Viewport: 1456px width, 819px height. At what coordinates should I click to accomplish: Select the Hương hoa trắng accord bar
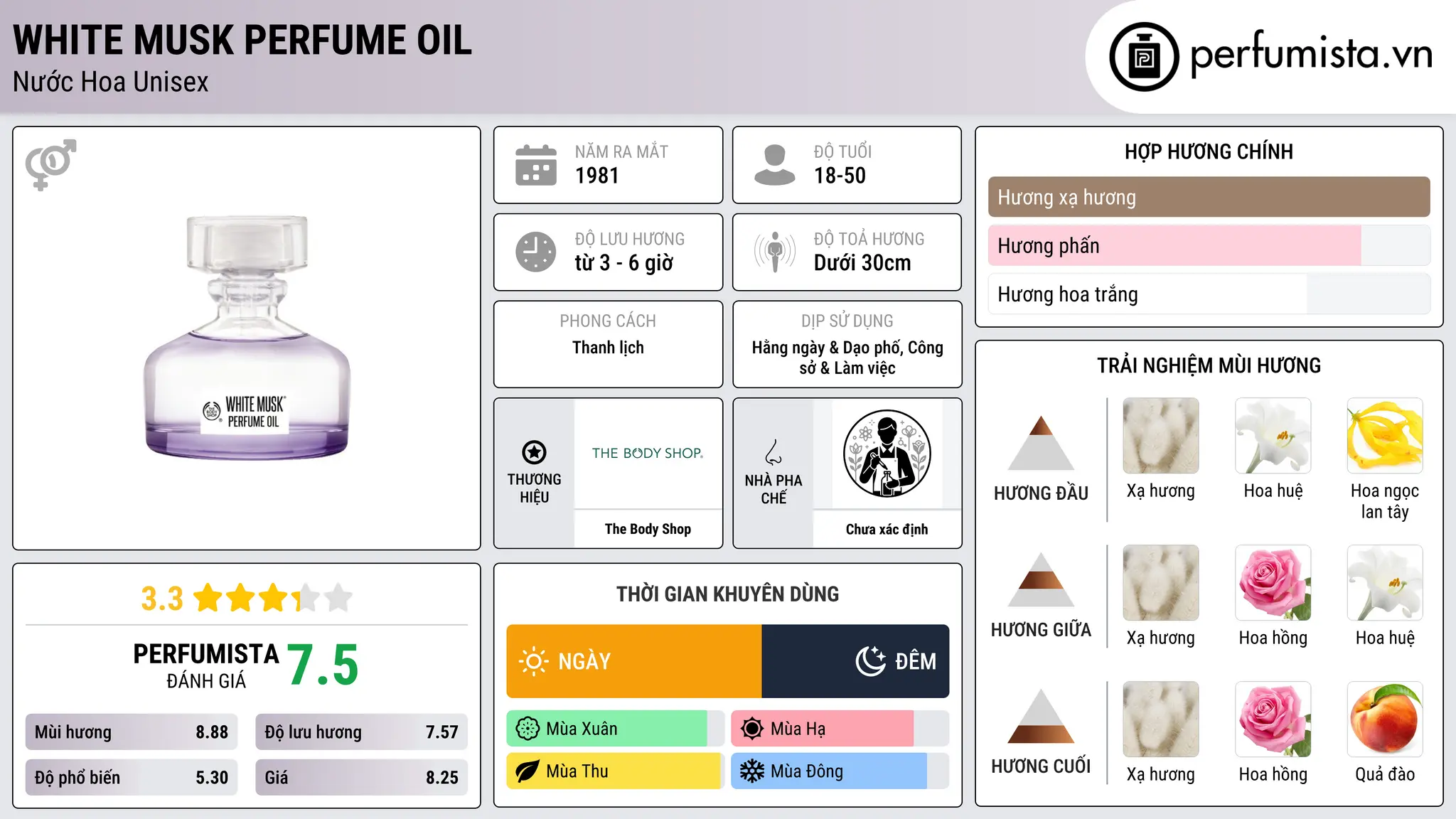(x=1209, y=294)
